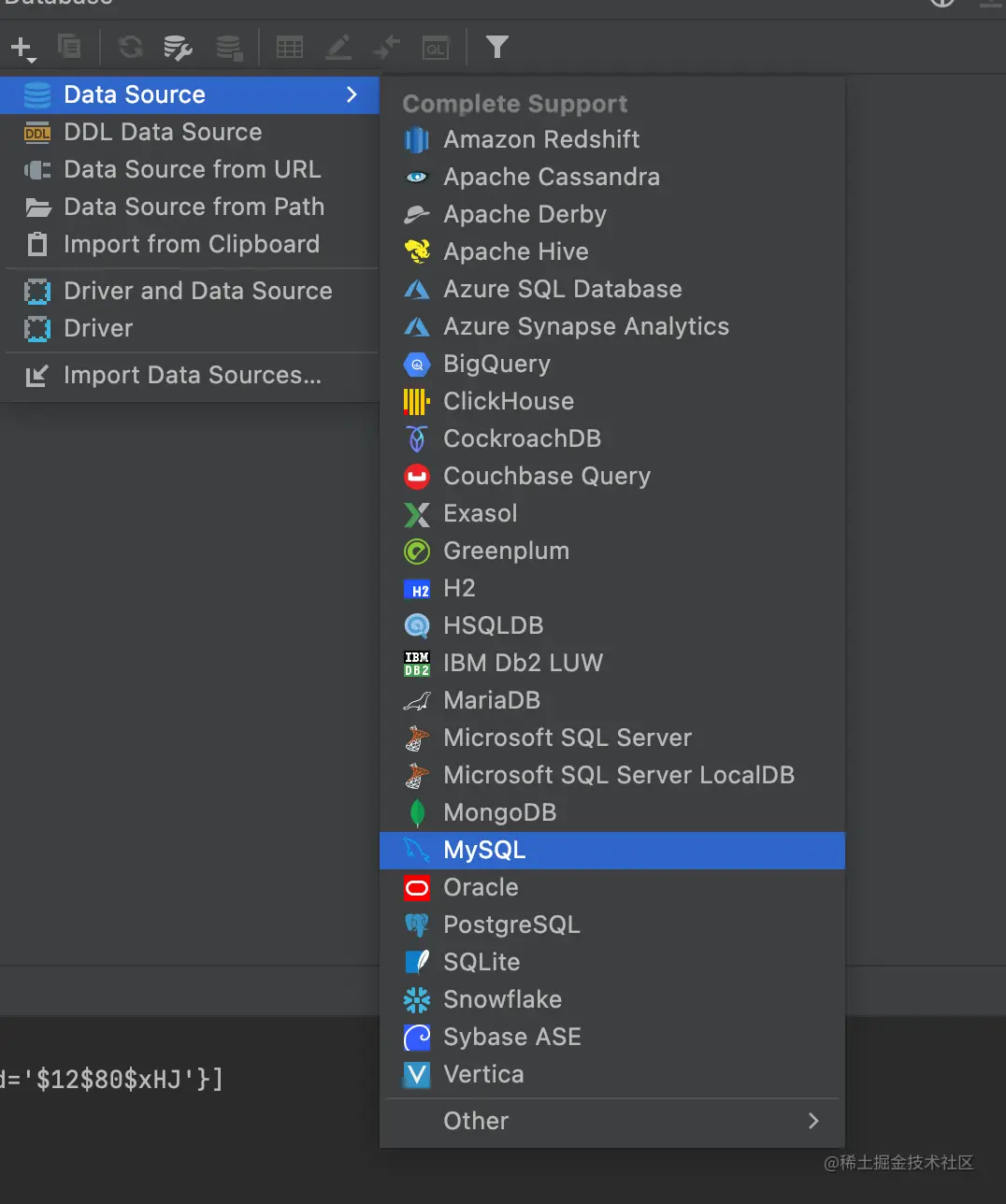Select Vertica data source
Image resolution: width=1006 pixels, height=1204 pixels.
pos(612,1074)
